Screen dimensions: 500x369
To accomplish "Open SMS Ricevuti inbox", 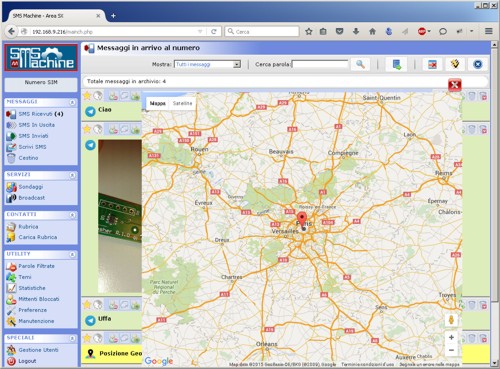I will [x=41, y=114].
